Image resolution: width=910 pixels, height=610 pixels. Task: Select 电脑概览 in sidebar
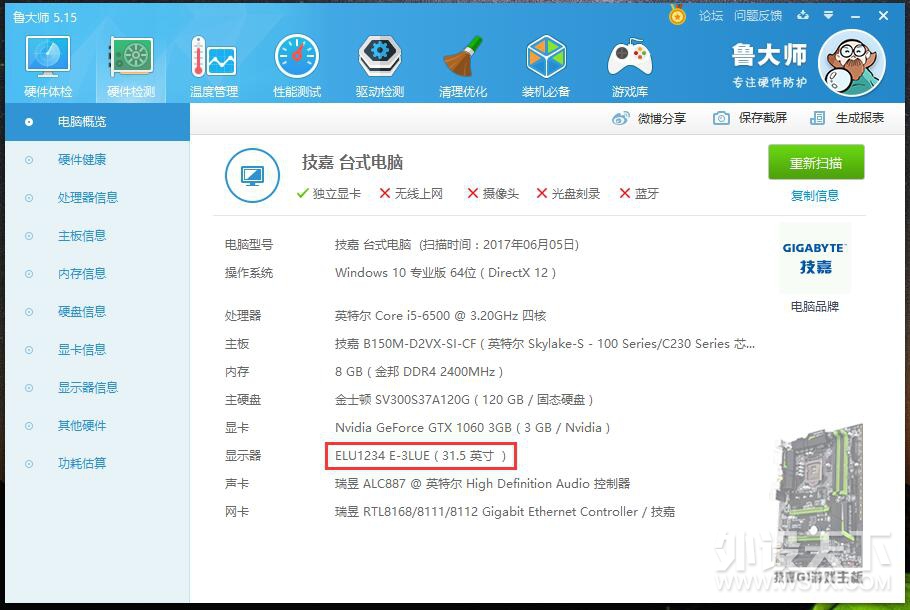tap(98, 122)
